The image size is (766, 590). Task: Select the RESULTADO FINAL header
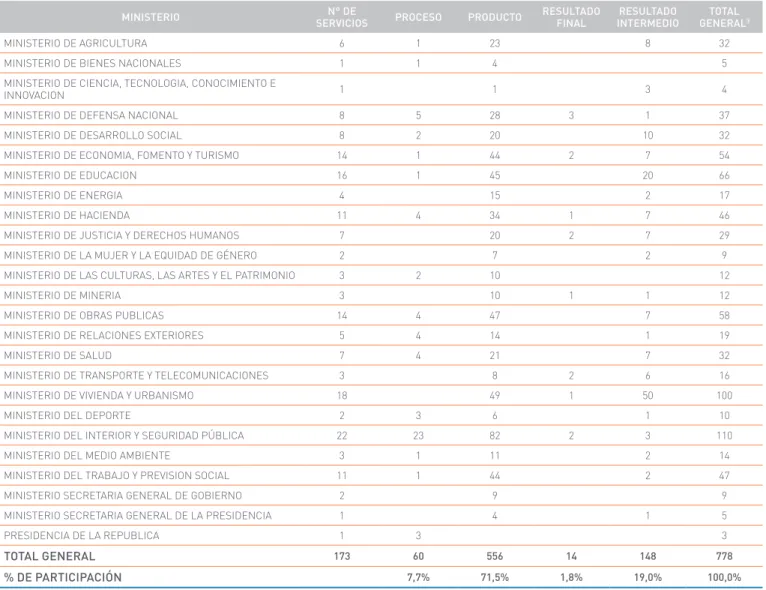(571, 17)
